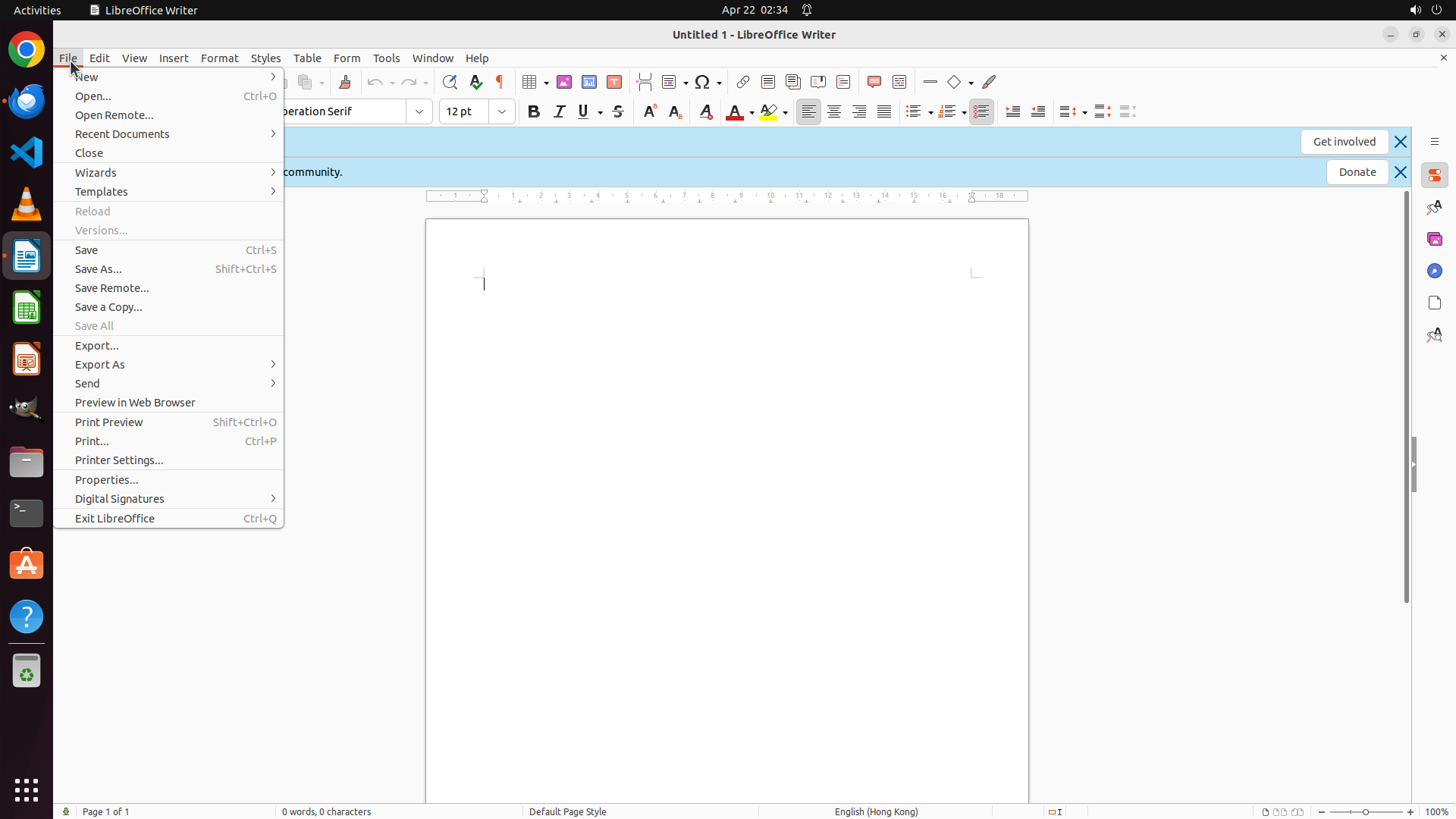The height and width of the screenshot is (819, 1456).
Task: Click the zoom slider in status bar
Action: pos(1366,811)
